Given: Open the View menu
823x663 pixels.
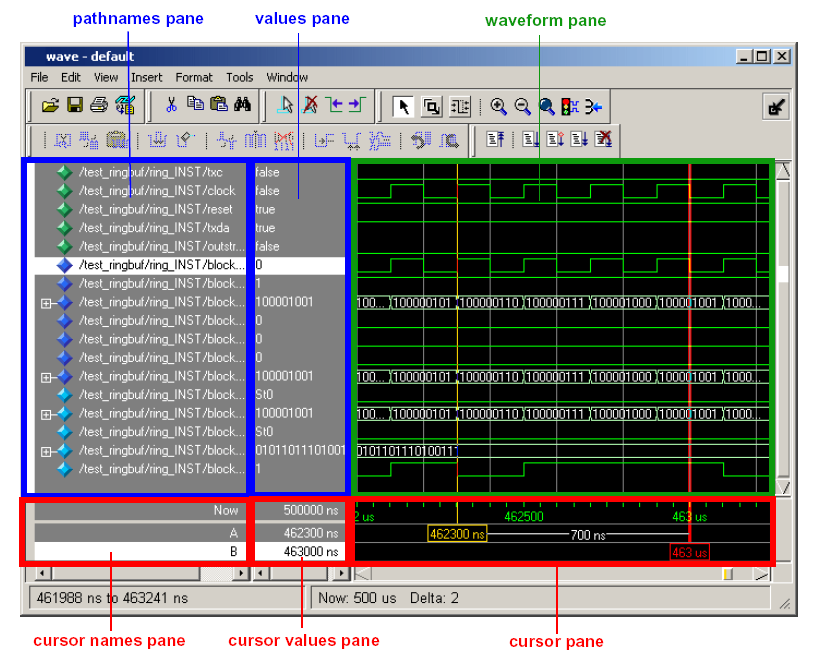Looking at the screenshot, I should coord(105,77).
